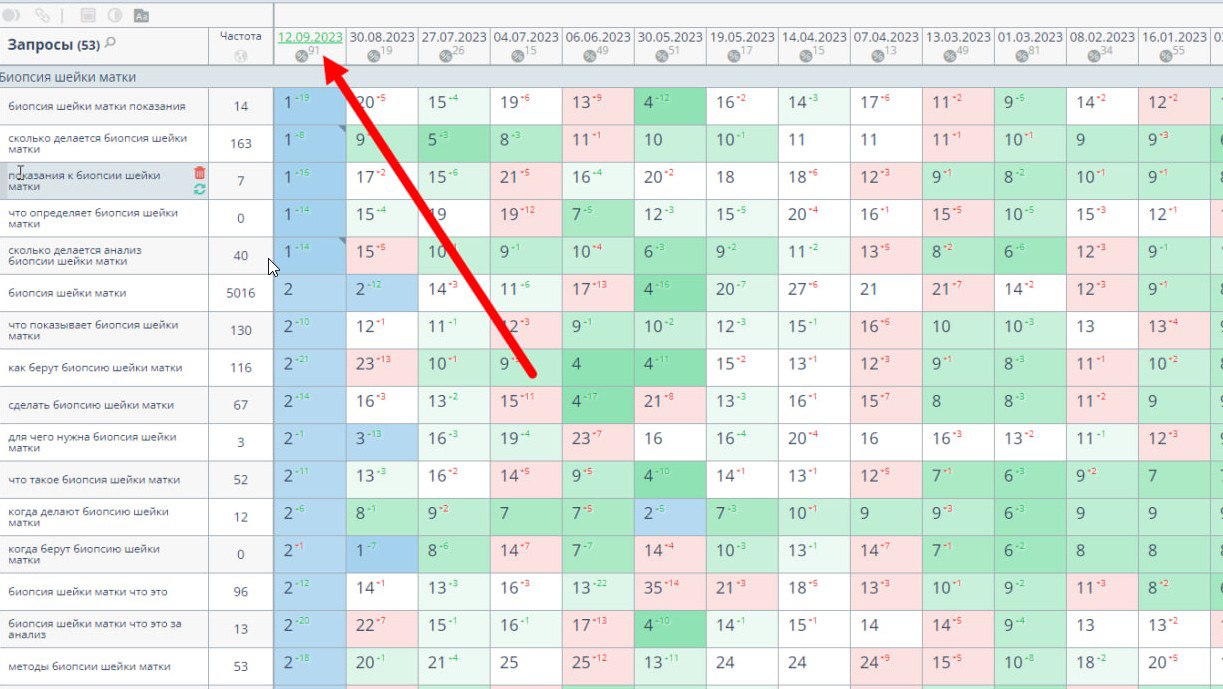Select the 08.02.2023 date column header
Image resolution: width=1223 pixels, height=689 pixels.
pos(1102,37)
